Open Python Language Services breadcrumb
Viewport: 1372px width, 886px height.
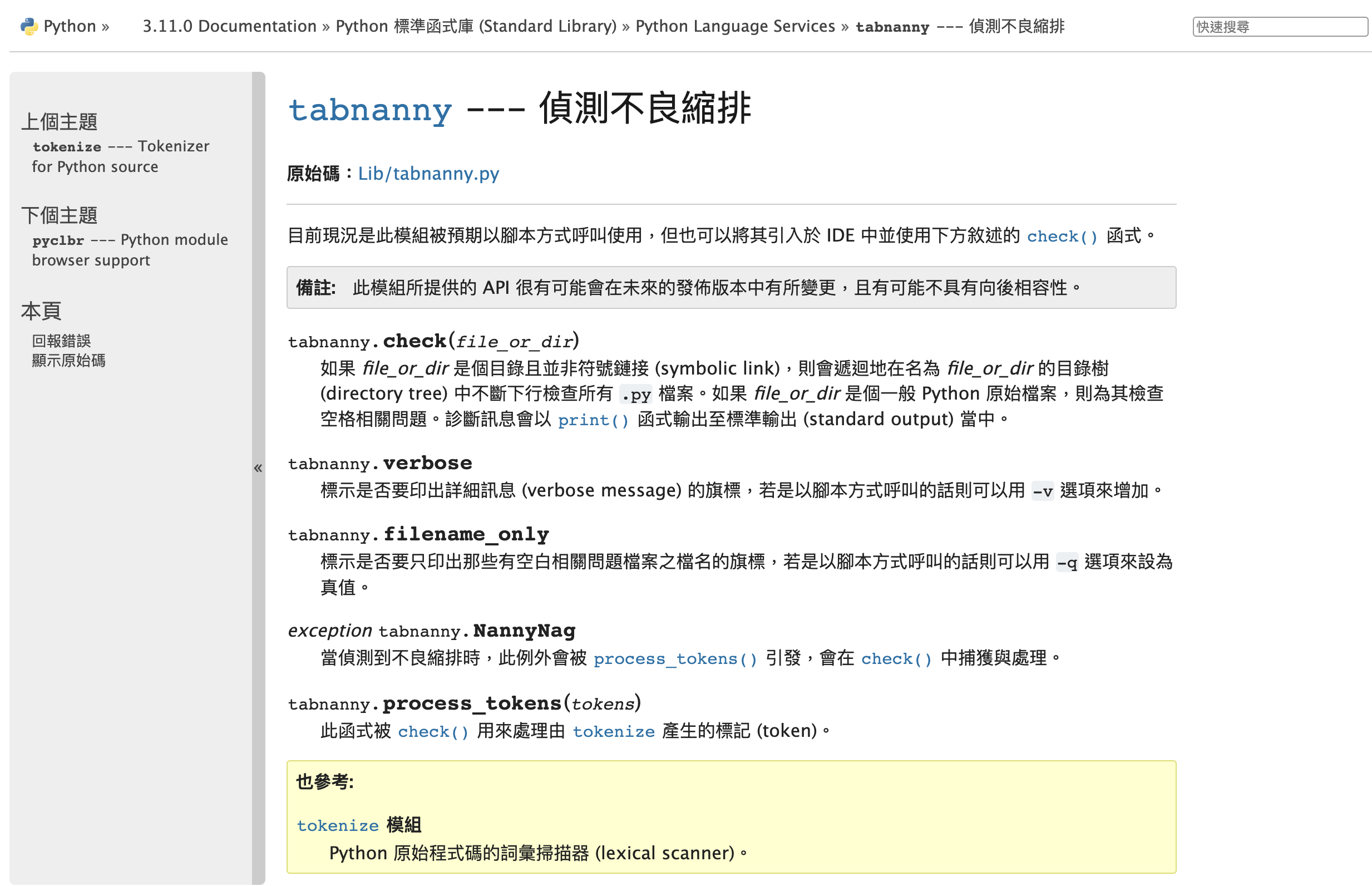click(734, 27)
